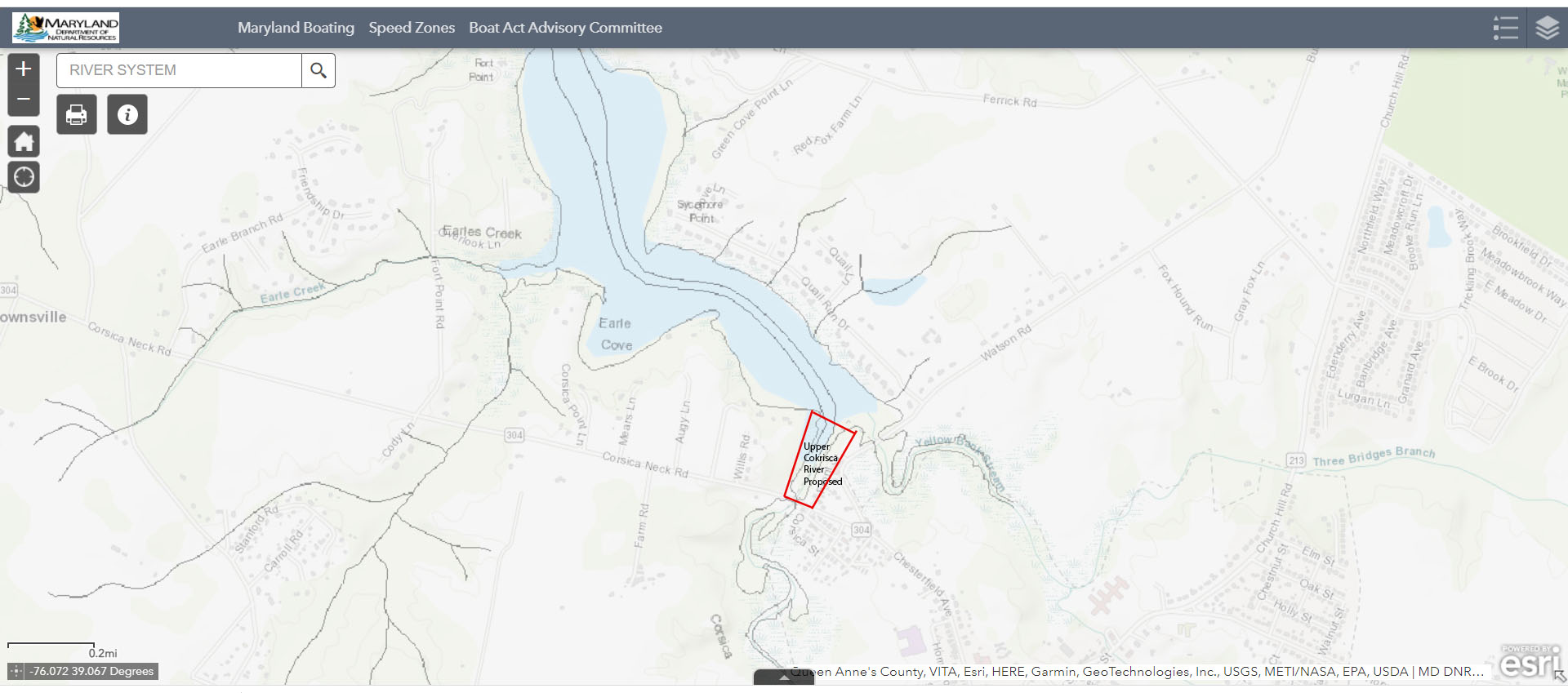Open the Speed Zones link

(412, 28)
